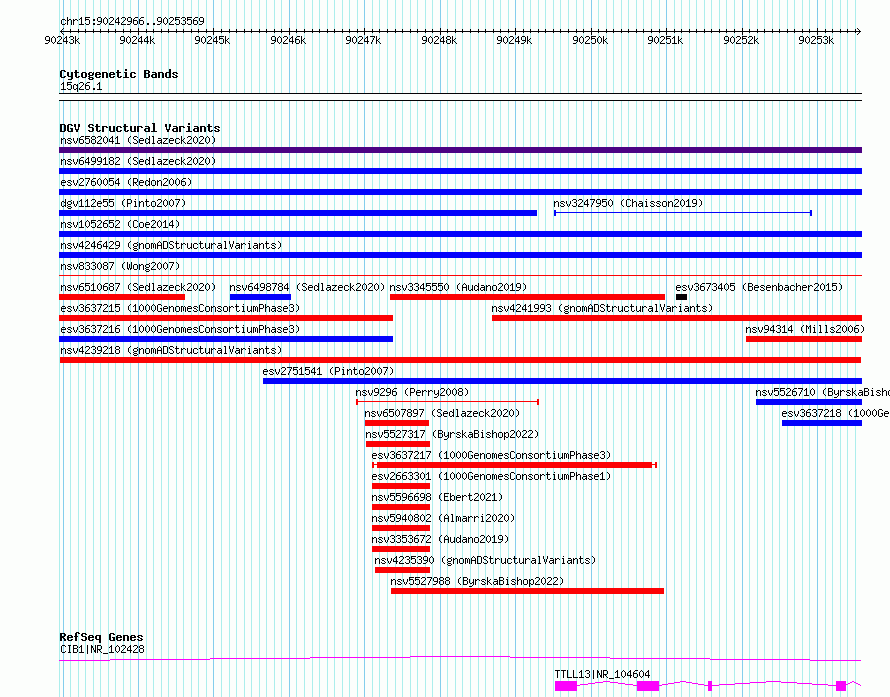Click the first magenta TTLL13 exon block
Image resolution: width=890 pixels, height=697 pixels.
(566, 686)
